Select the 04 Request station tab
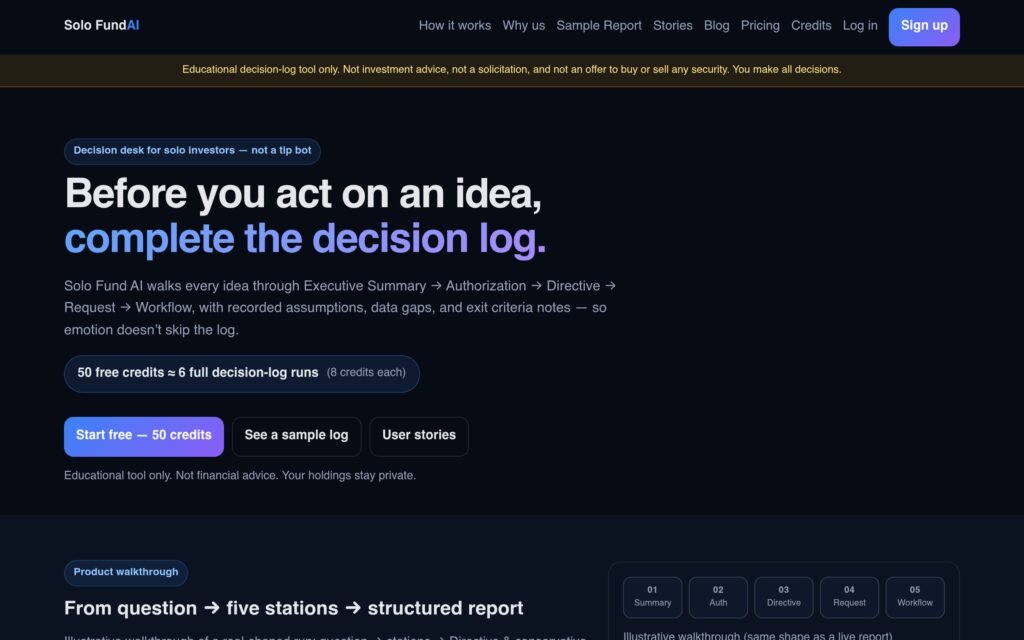Screen dimensions: 1024x640 (849, 597)
